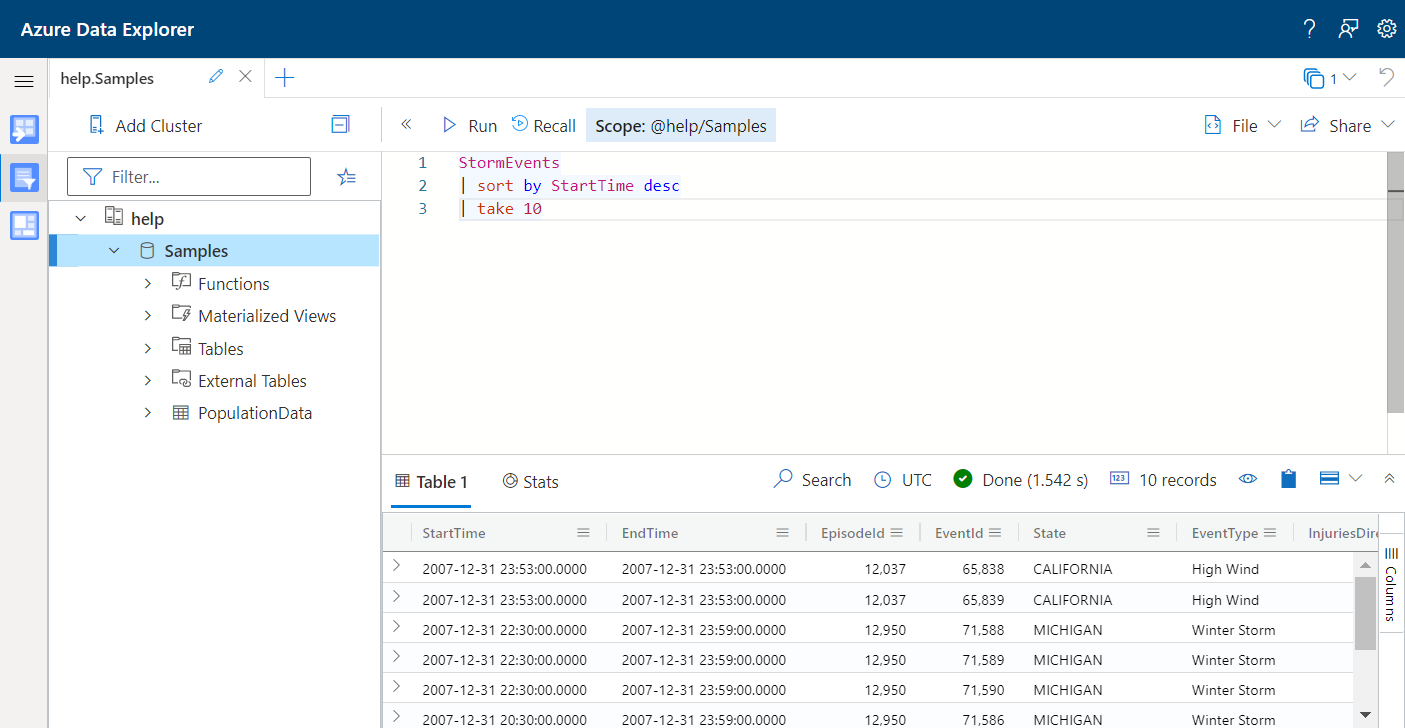Screen dimensions: 1405x728
Task: Select the Tables tree item
Action: (x=221, y=349)
